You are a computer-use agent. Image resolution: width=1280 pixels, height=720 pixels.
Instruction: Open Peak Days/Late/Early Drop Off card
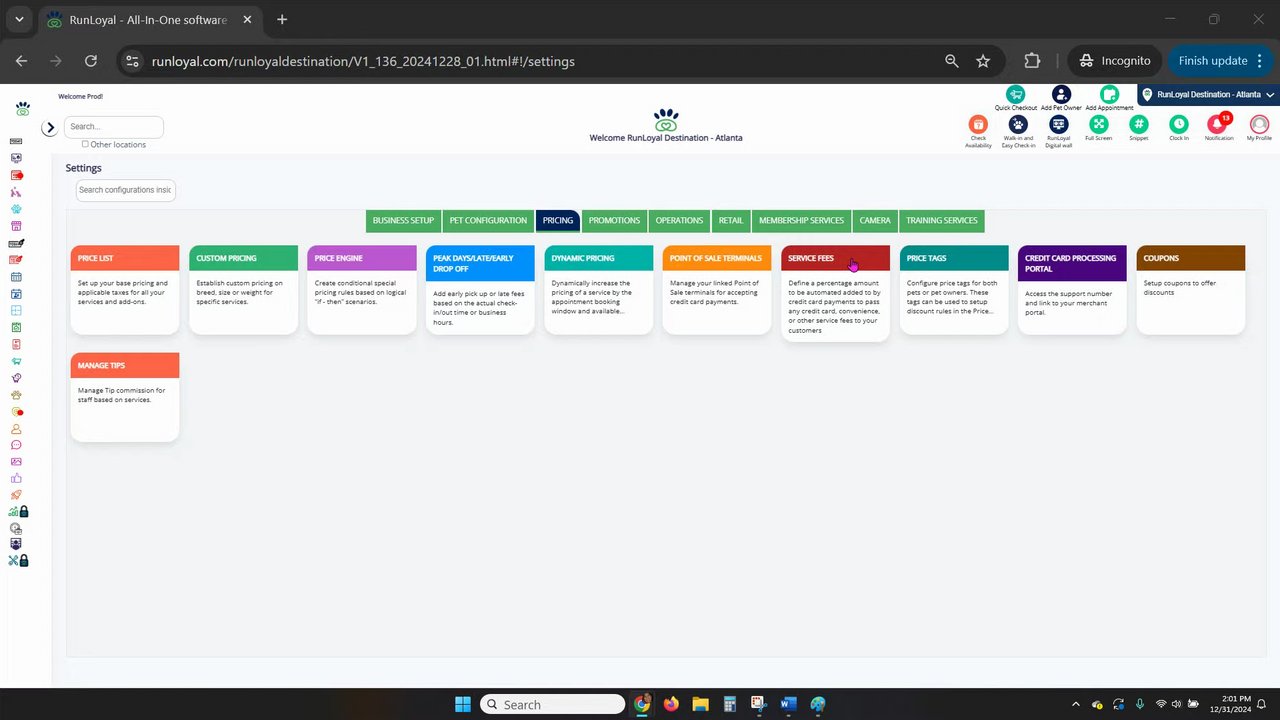pos(480,289)
